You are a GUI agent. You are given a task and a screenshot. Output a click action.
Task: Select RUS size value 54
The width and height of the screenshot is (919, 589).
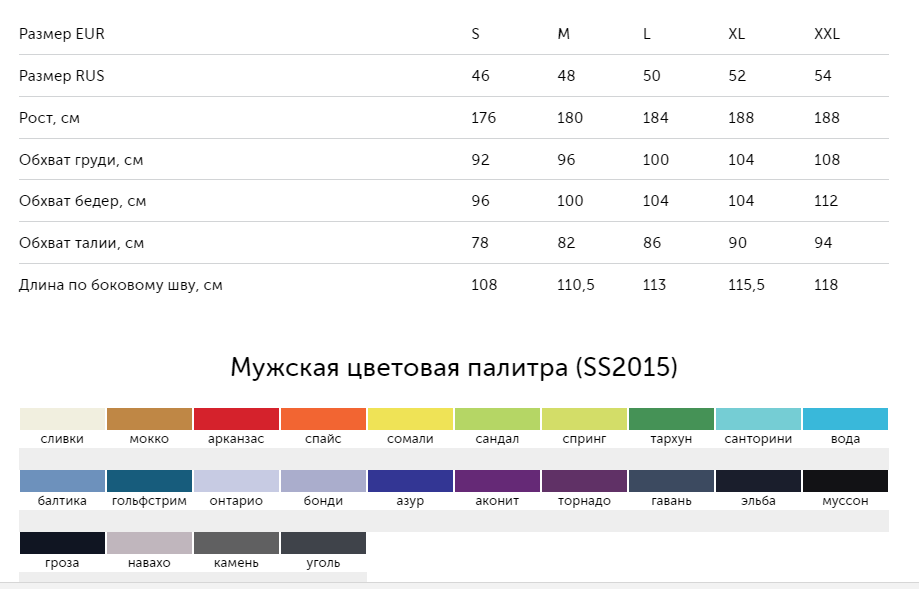(823, 76)
